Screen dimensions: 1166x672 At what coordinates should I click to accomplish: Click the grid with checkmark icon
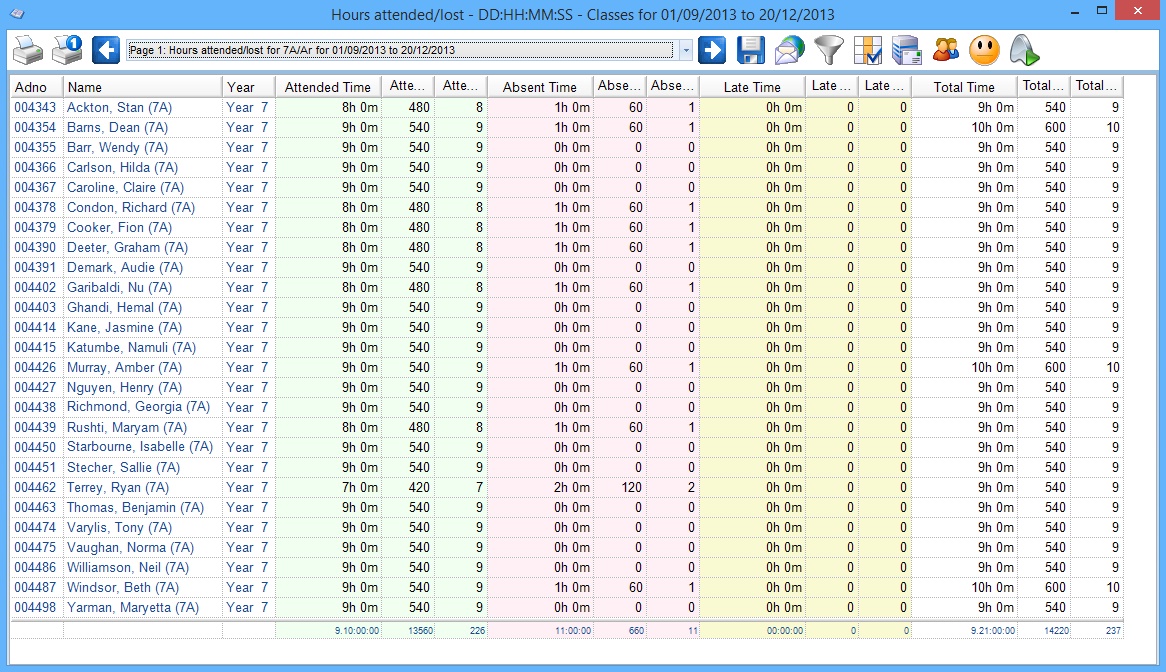point(867,51)
